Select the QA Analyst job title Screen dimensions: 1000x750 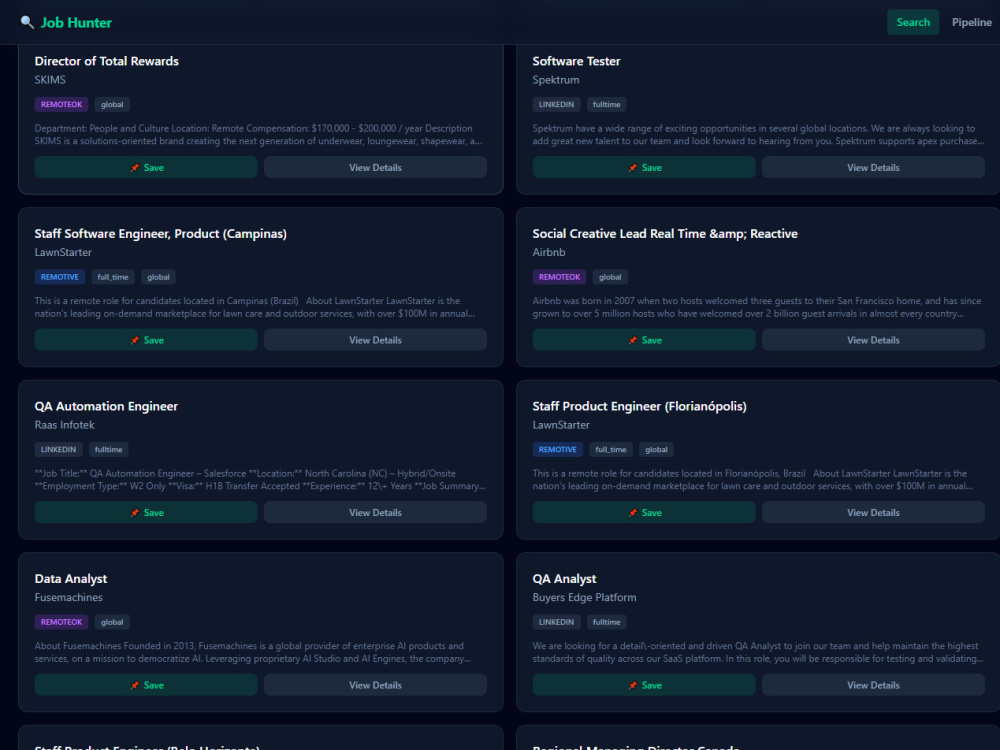click(564, 579)
